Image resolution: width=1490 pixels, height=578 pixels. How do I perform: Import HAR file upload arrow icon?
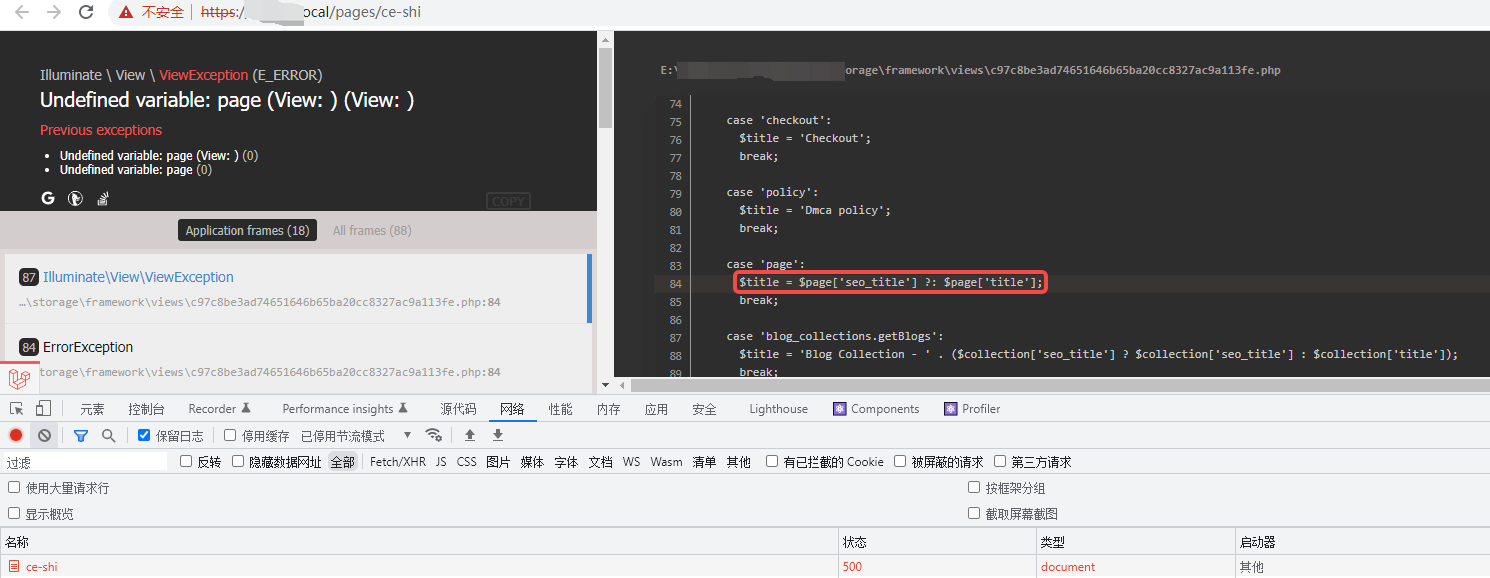click(469, 435)
